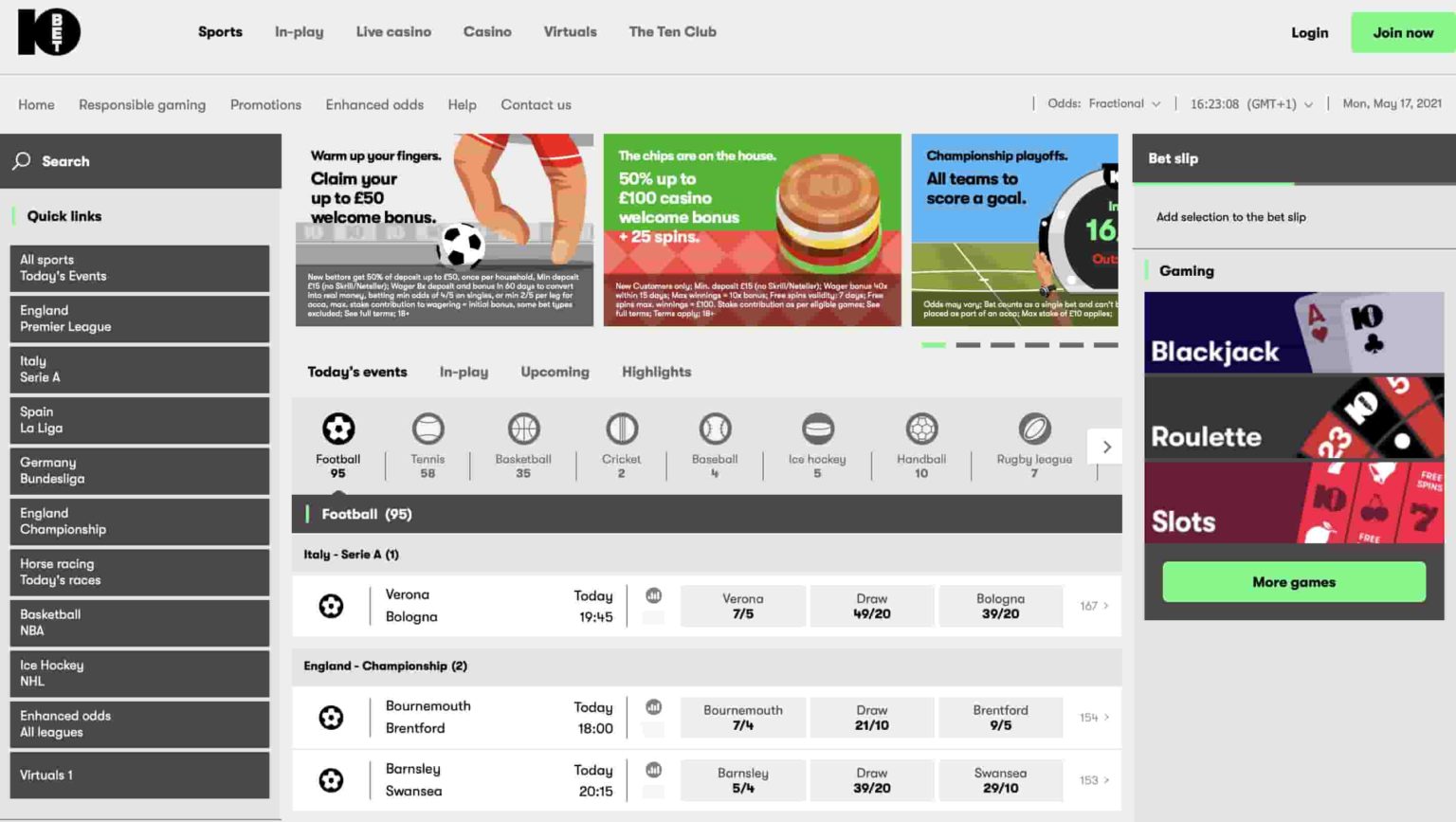
Task: Open Horse racing Today's races quick link
Action: (x=139, y=572)
